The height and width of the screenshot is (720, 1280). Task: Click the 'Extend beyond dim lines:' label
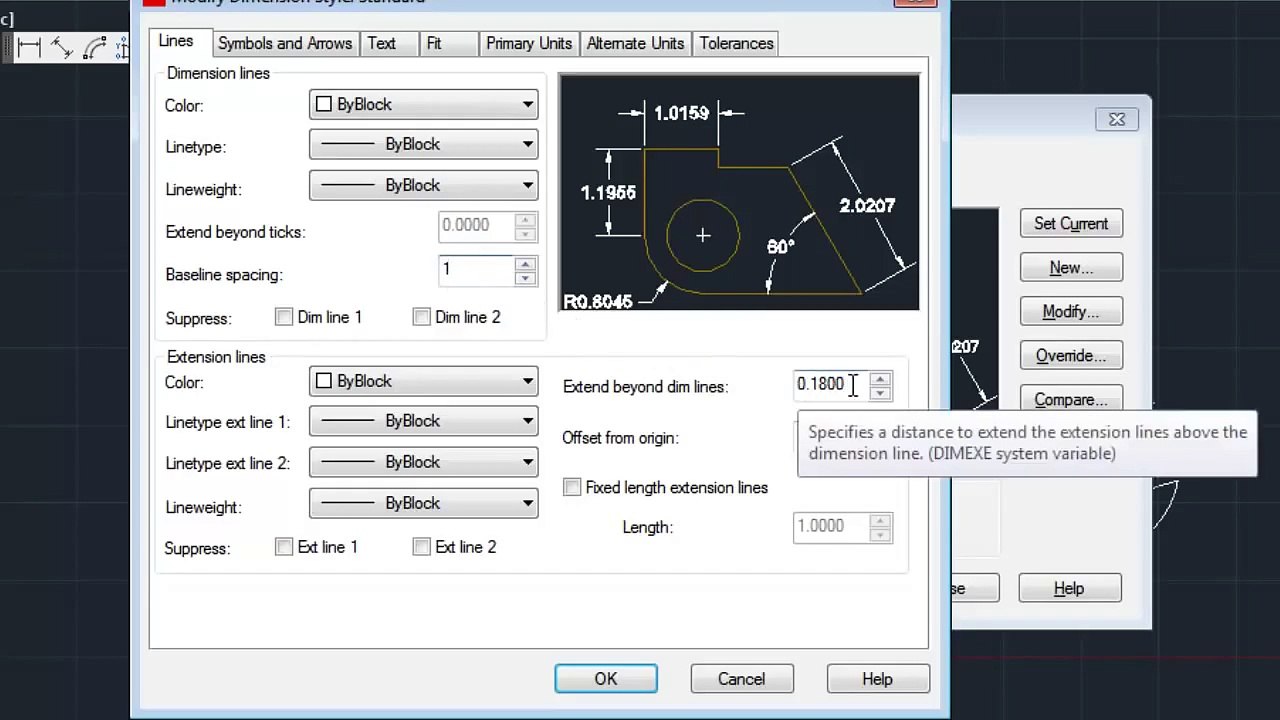click(645, 386)
